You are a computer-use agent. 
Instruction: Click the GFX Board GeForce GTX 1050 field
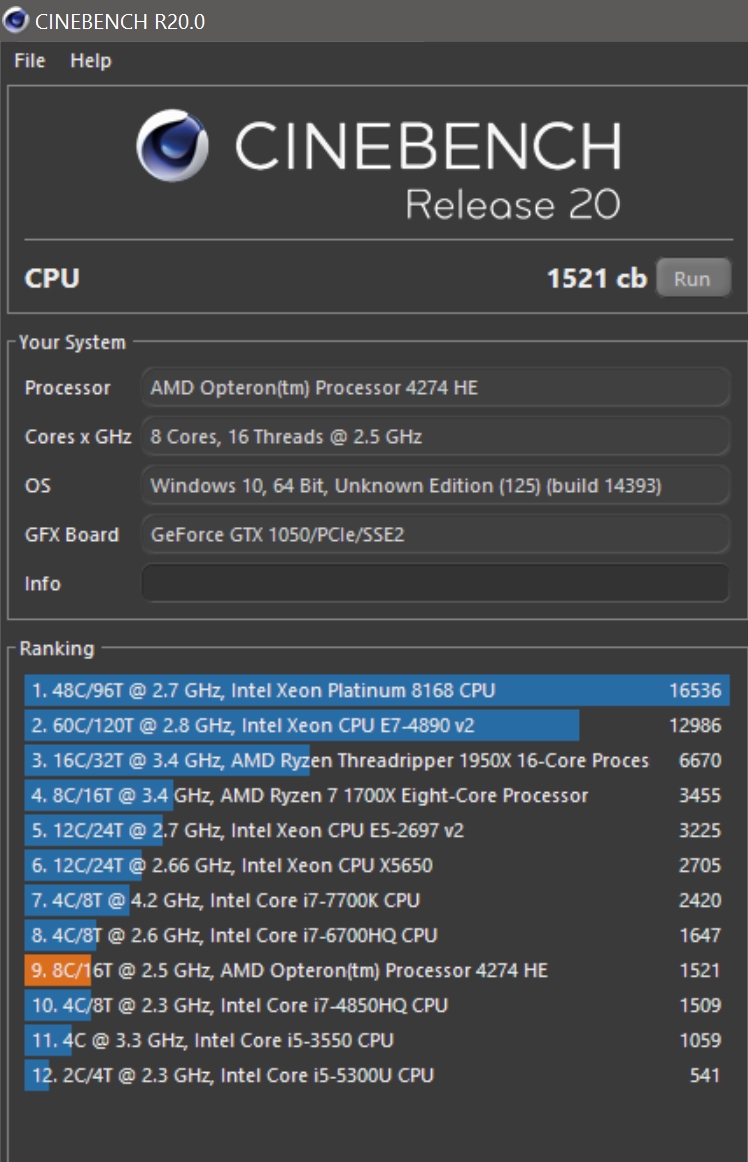tap(435, 535)
